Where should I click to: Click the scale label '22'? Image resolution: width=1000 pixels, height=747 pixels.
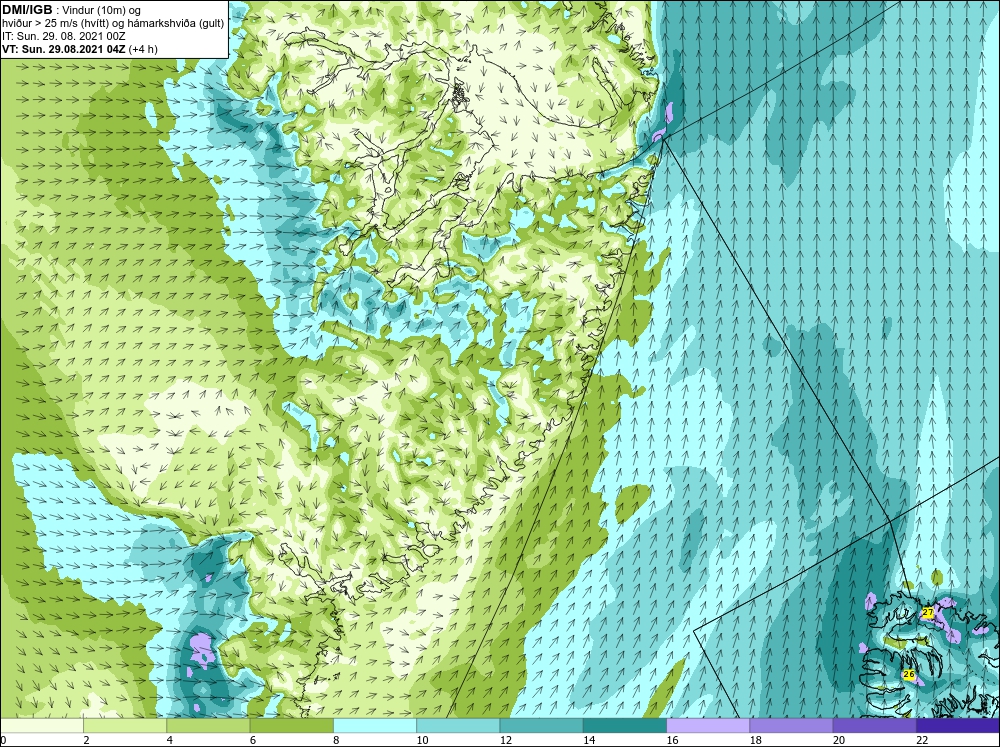922,740
